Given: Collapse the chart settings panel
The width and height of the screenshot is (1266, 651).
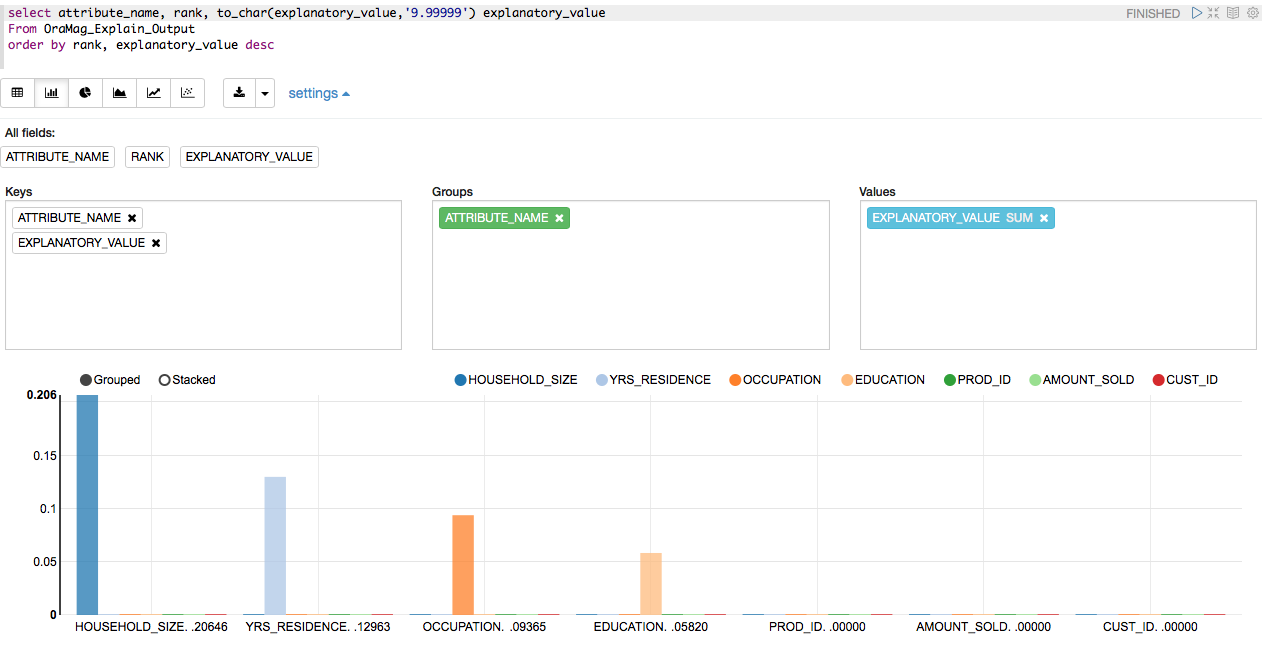Looking at the screenshot, I should (319, 93).
